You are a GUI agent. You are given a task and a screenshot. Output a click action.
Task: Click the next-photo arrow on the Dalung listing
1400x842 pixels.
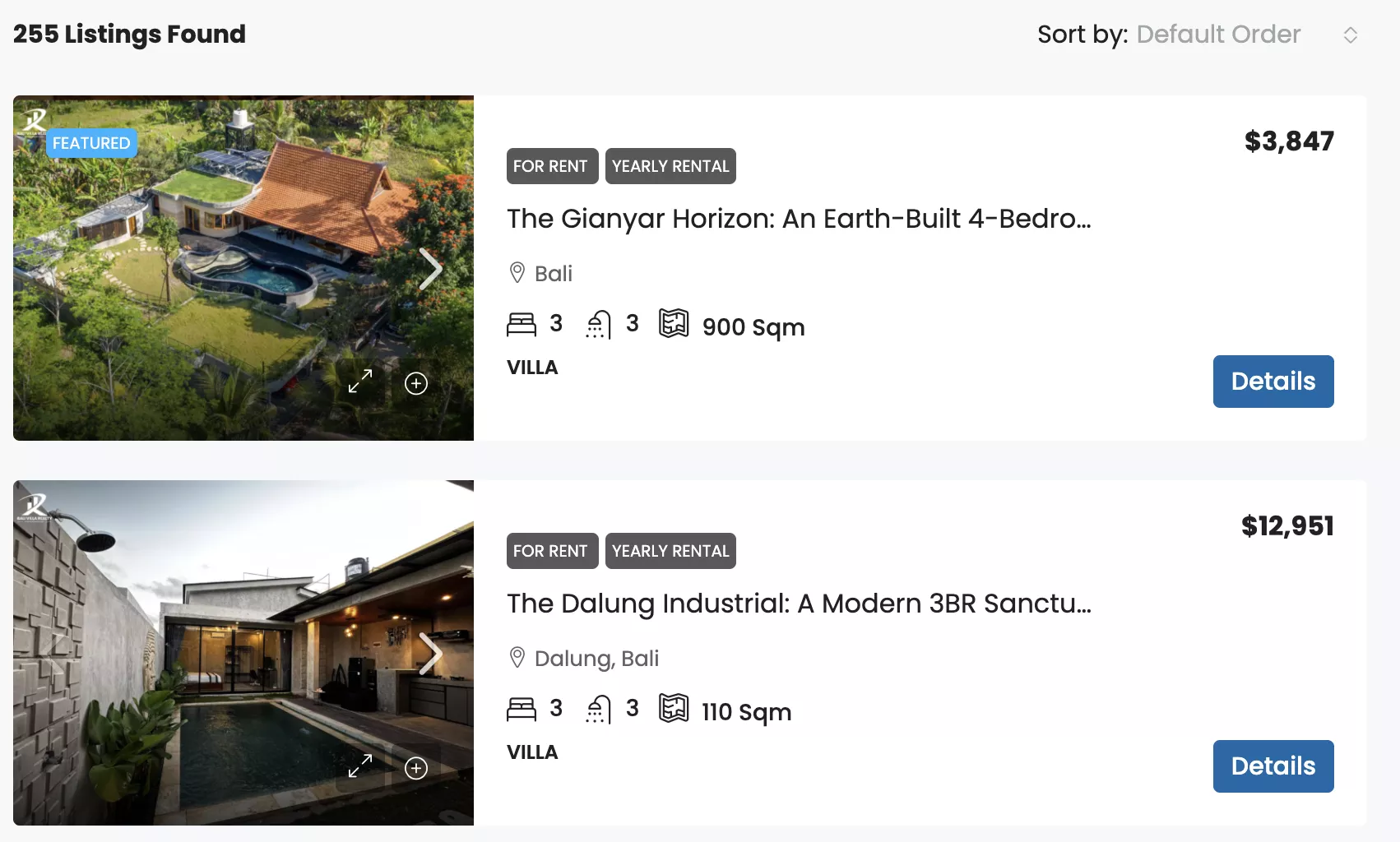432,653
